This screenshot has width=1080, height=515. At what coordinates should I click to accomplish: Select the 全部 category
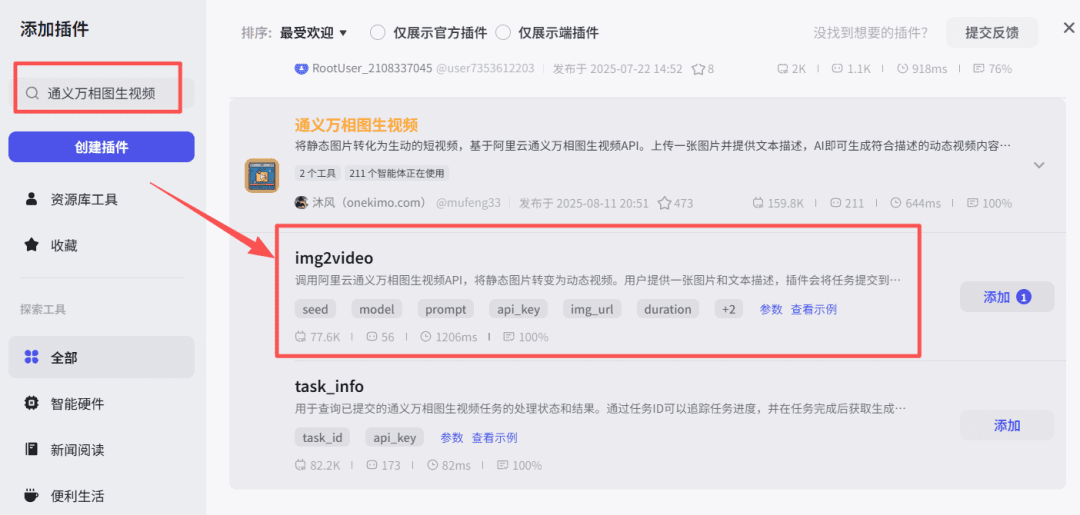[x=101, y=357]
